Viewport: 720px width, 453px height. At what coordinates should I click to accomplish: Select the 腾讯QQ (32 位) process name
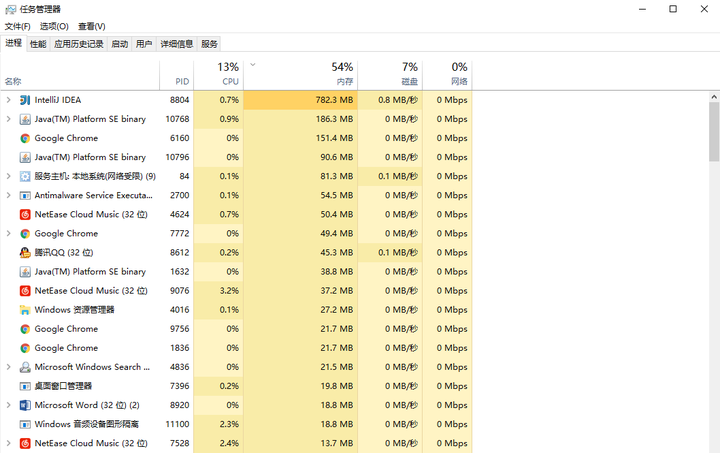[x=64, y=252]
